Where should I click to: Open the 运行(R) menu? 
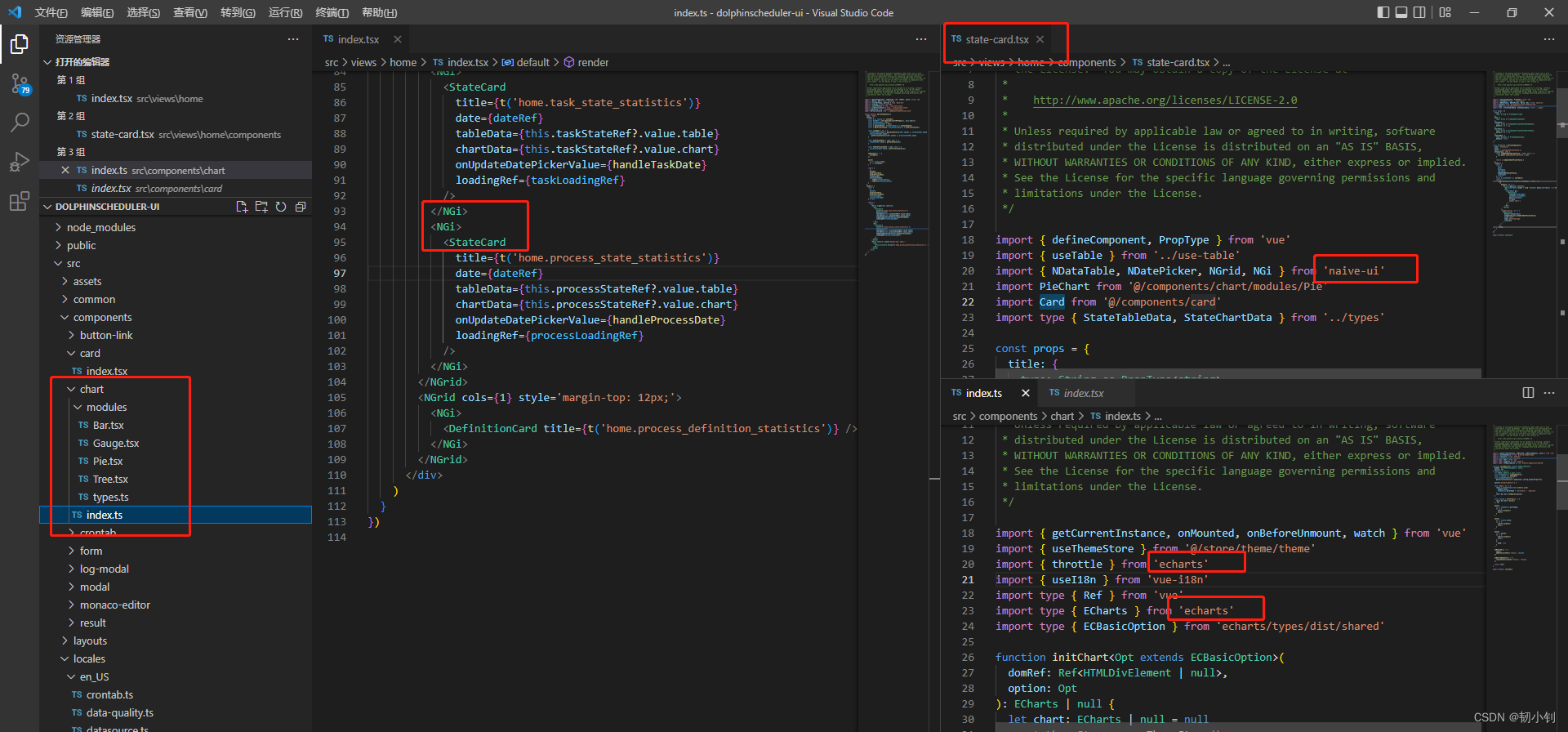coord(285,12)
